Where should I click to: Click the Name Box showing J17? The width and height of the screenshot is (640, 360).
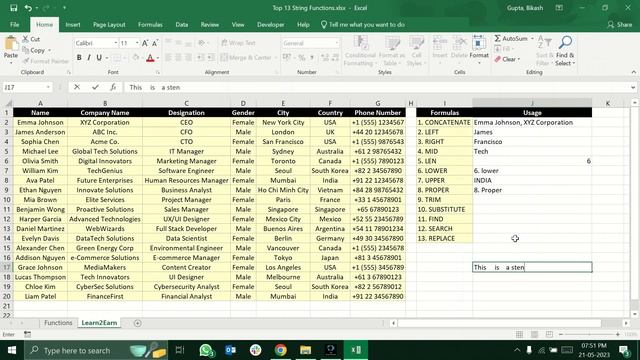point(24,87)
